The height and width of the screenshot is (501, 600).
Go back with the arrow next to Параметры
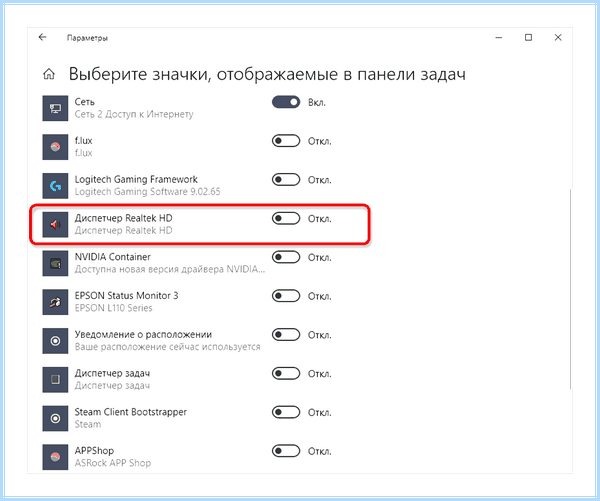tap(42, 37)
